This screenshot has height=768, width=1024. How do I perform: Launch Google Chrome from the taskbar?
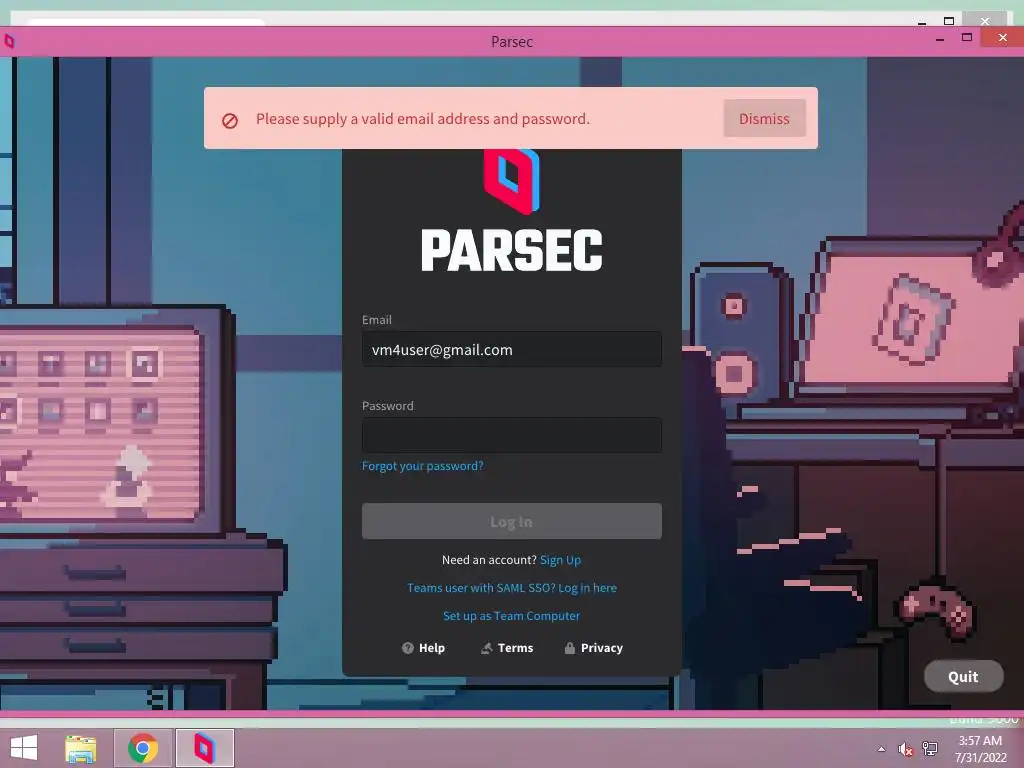[143, 748]
